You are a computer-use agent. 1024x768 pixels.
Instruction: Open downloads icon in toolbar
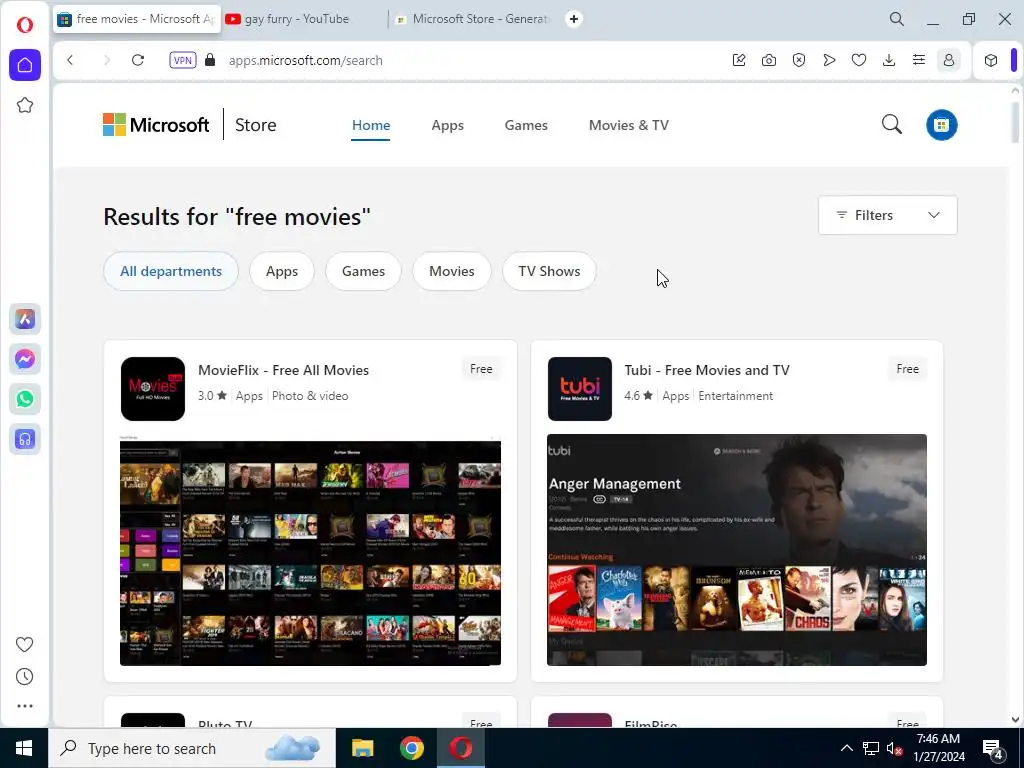pyautogui.click(x=889, y=60)
